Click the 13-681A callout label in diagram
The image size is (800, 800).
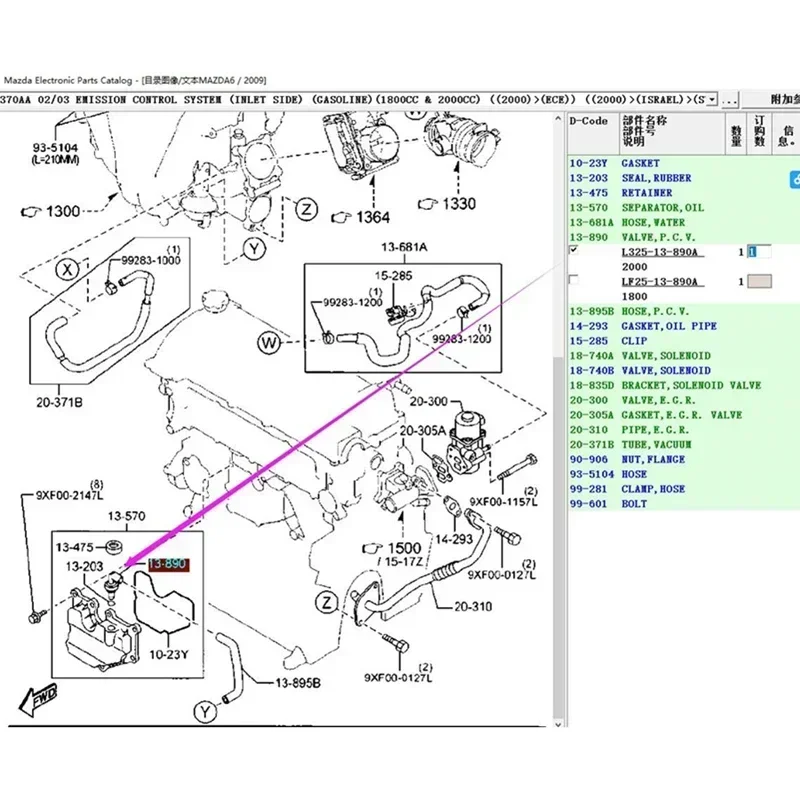point(404,247)
